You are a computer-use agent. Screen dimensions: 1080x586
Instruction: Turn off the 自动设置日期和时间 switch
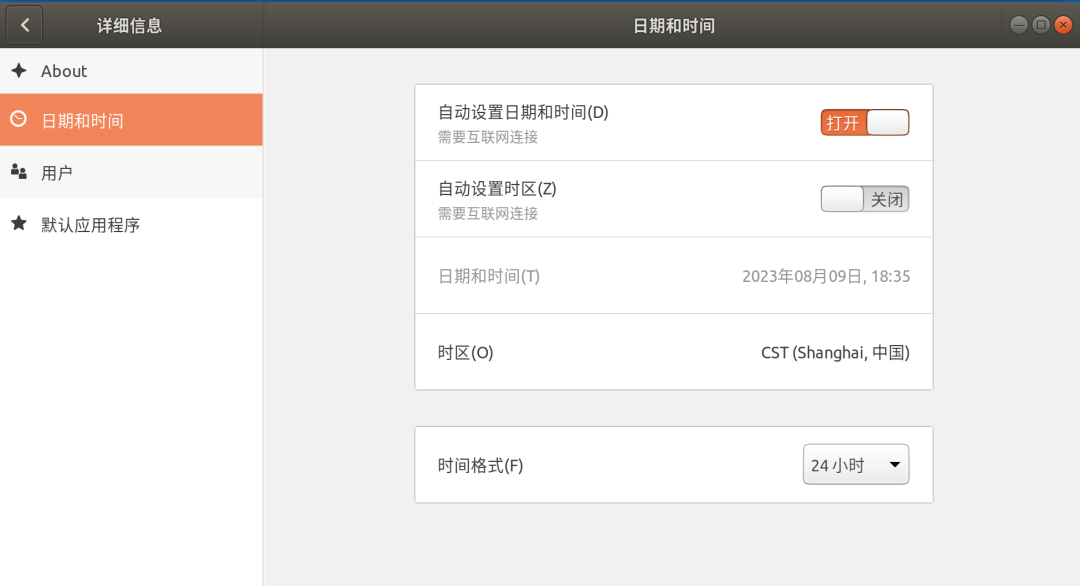pyautogui.click(x=865, y=122)
